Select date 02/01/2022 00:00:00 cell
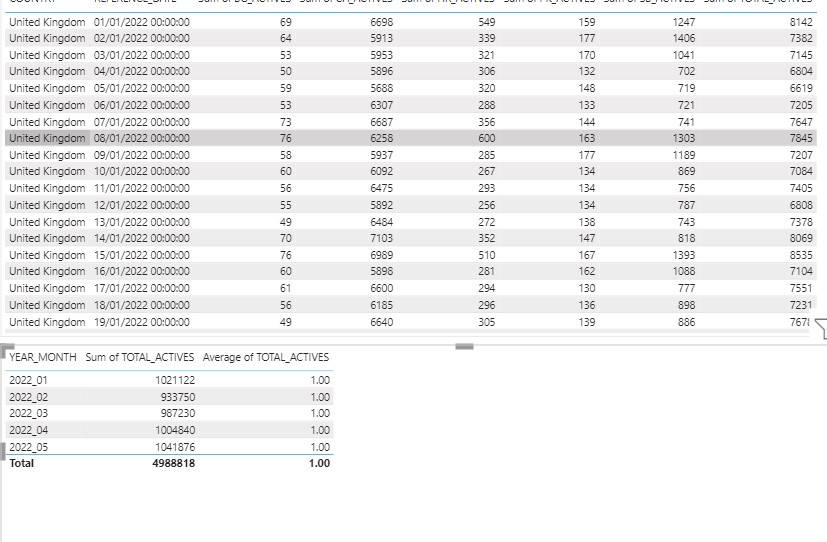Image resolution: width=827 pixels, height=542 pixels. pyautogui.click(x=142, y=38)
